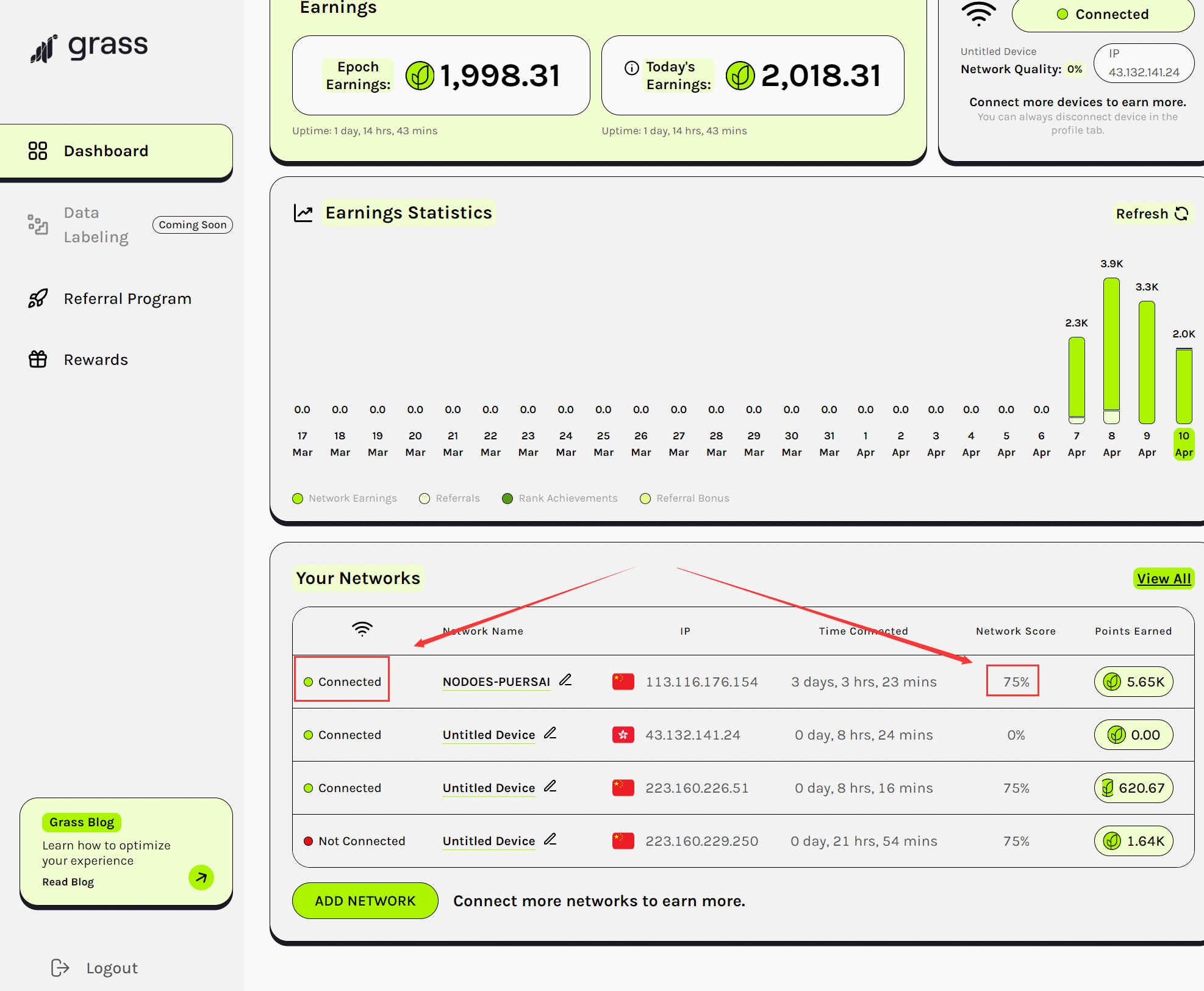Select the 8 Apr bar
Viewport: 1204px width, 991px height.
(1112, 351)
